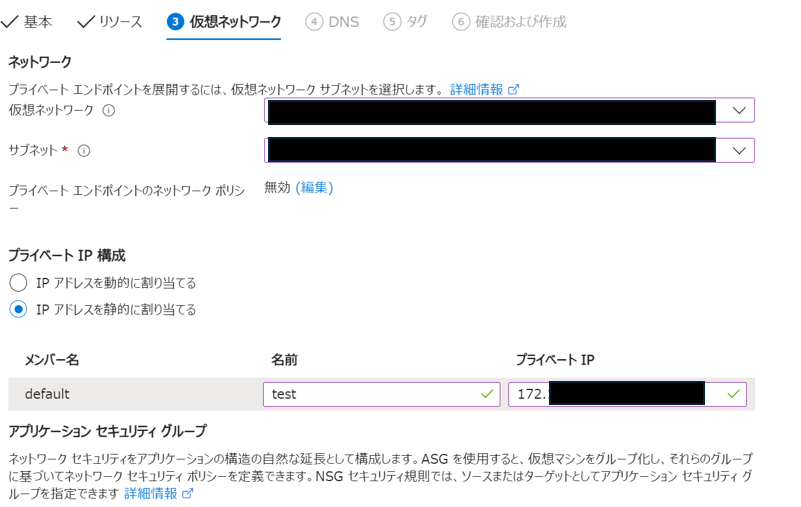Screen dimensions: 801x507
Task: Expand the 仮想ネットワーク dropdown
Action: click(509, 110)
